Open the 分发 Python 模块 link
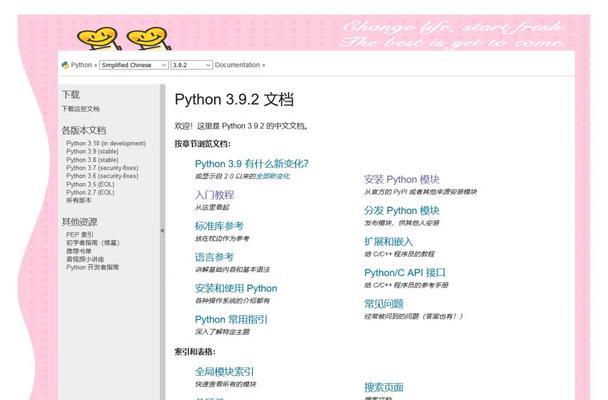 402,210
